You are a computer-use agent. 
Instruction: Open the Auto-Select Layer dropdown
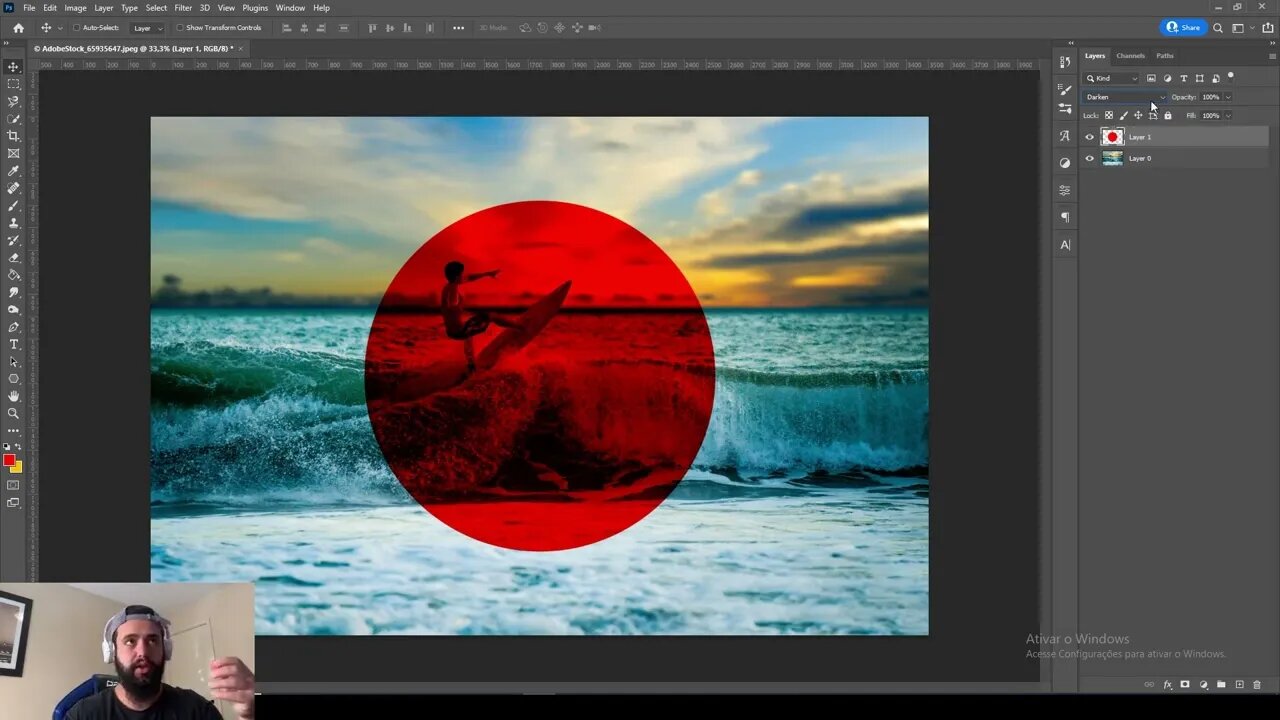tap(148, 28)
